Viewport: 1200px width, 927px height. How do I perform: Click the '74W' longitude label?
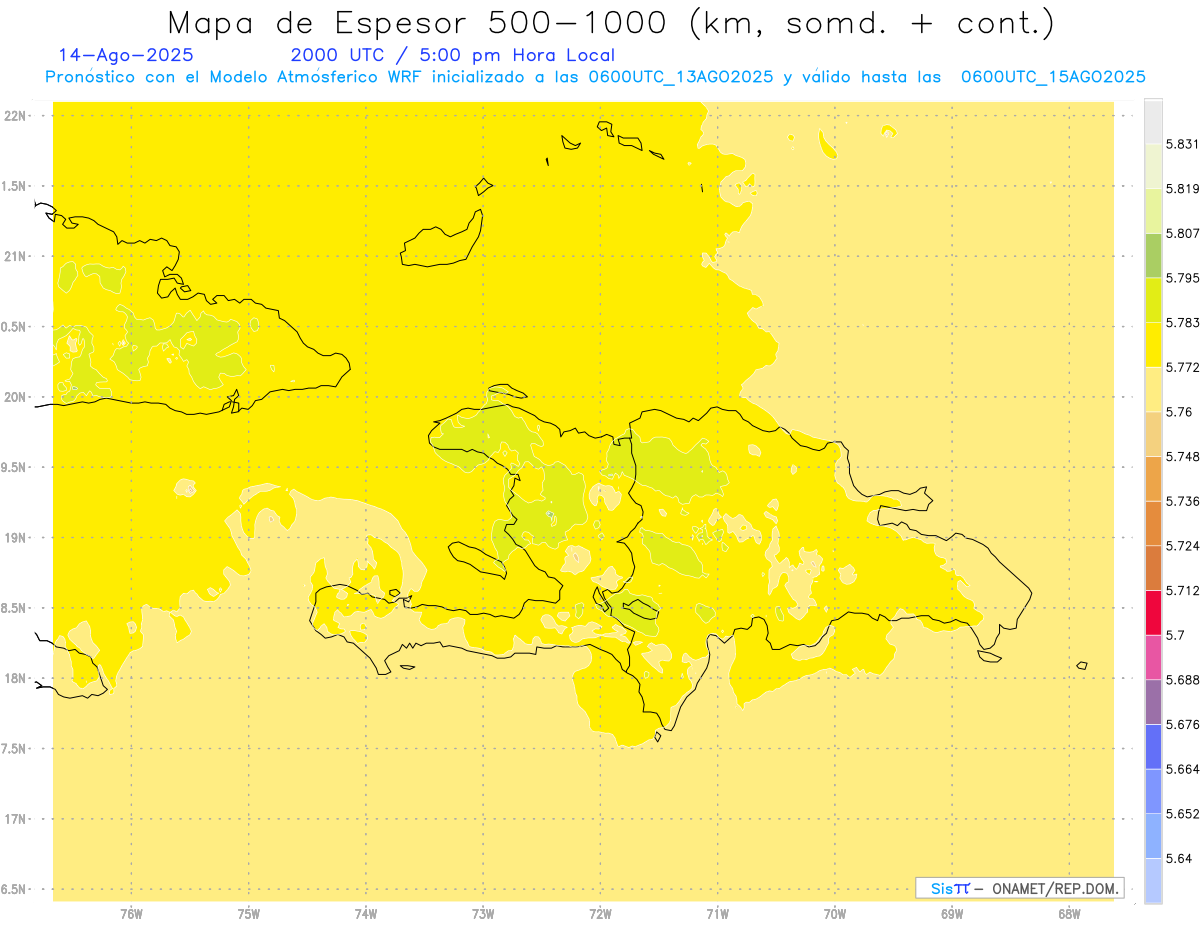(366, 914)
